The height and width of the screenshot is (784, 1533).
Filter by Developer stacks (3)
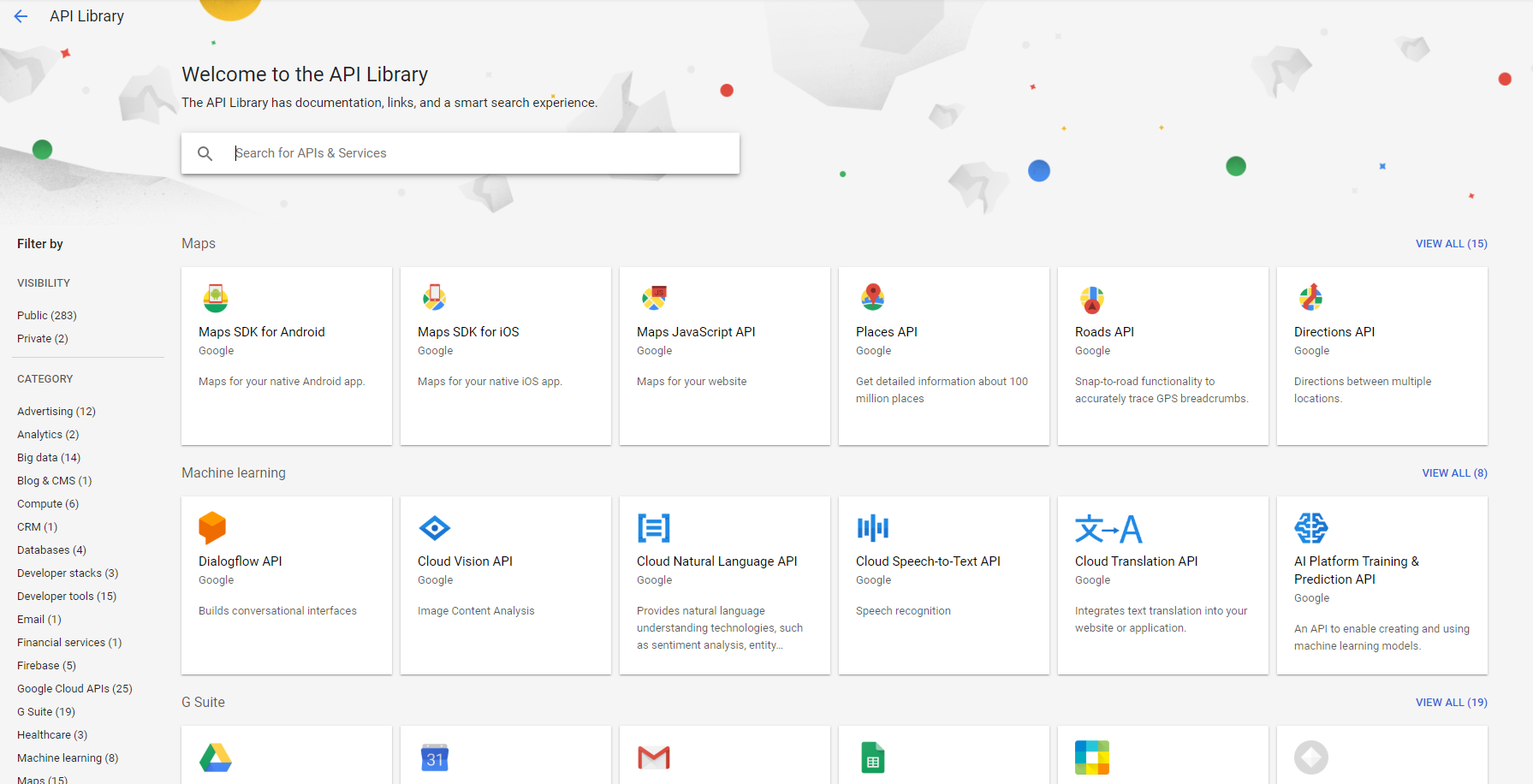(x=68, y=573)
